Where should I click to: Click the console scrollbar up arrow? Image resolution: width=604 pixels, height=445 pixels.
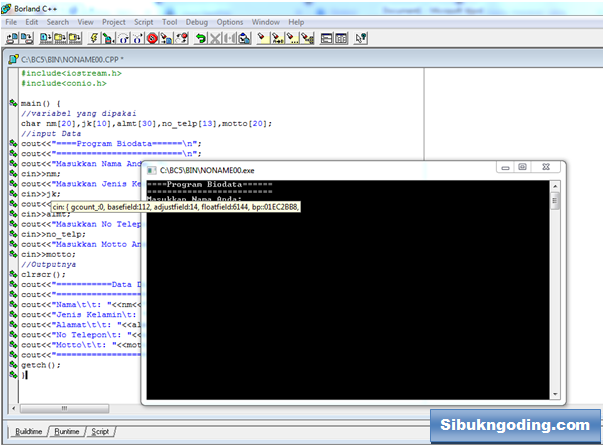pos(555,186)
